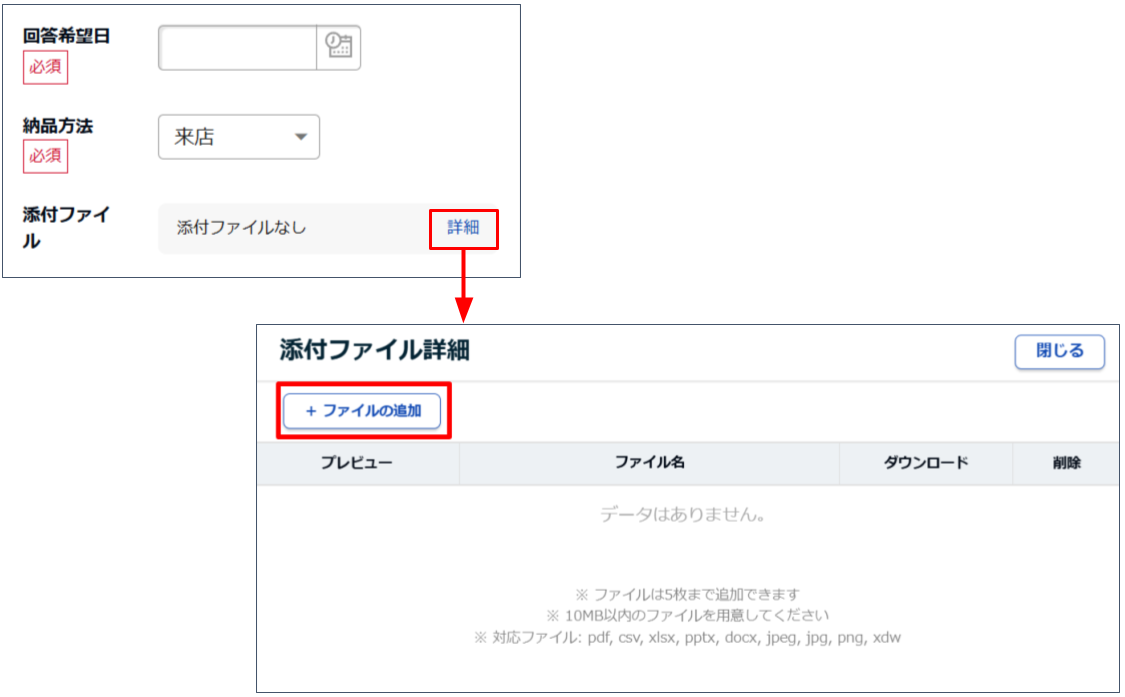The height and width of the screenshot is (697, 1125).
Task: Select the プレビュー column header
Action: [357, 463]
